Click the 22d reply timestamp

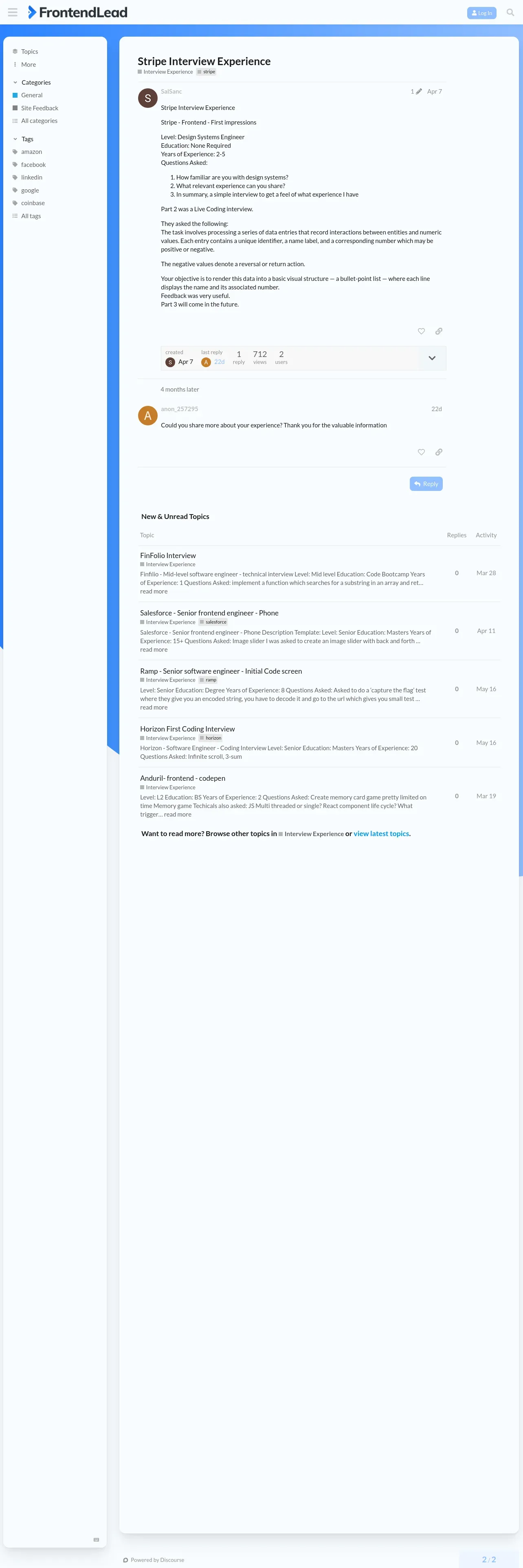pos(437,409)
